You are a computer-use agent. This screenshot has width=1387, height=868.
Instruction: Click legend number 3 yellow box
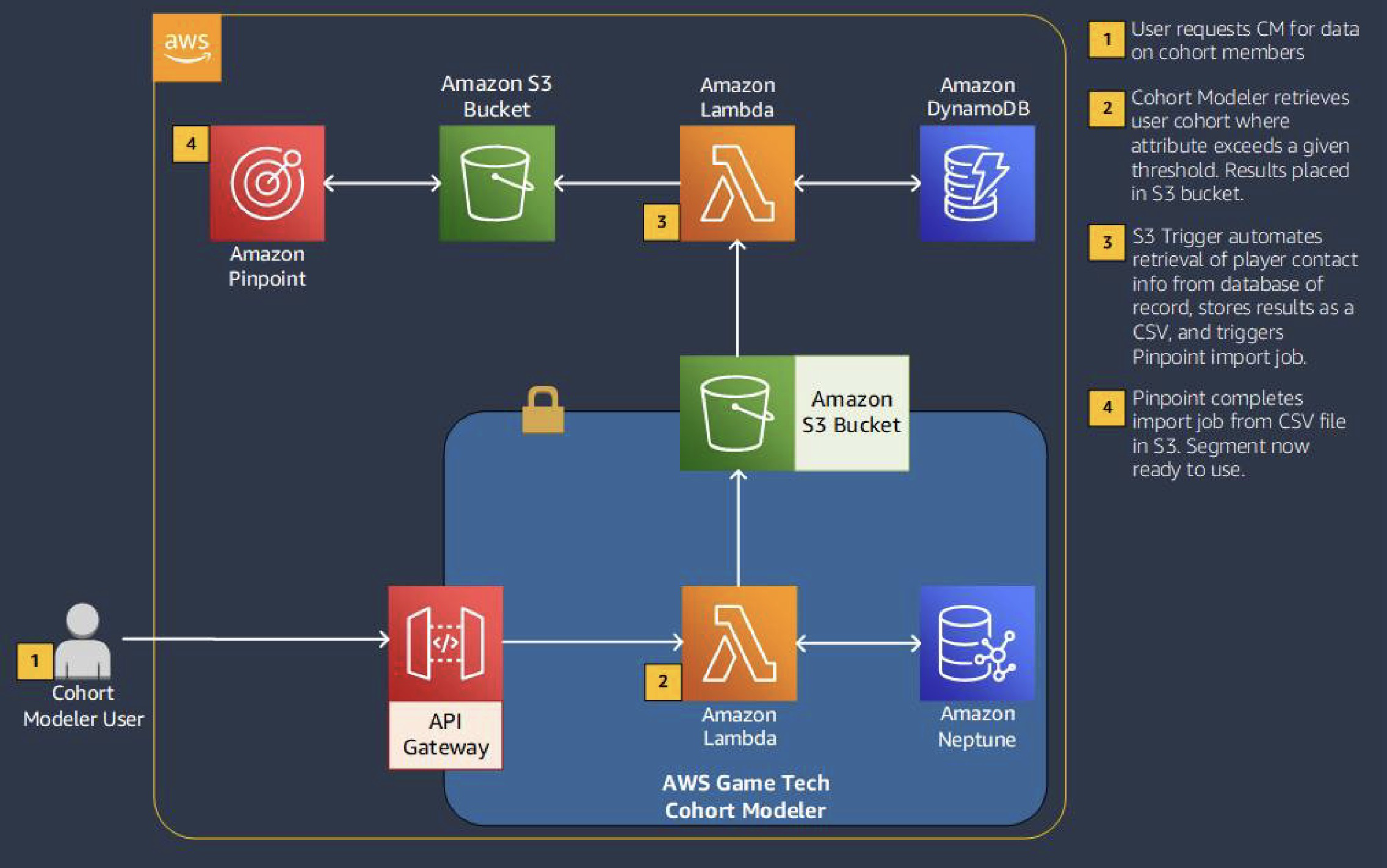point(1107,242)
